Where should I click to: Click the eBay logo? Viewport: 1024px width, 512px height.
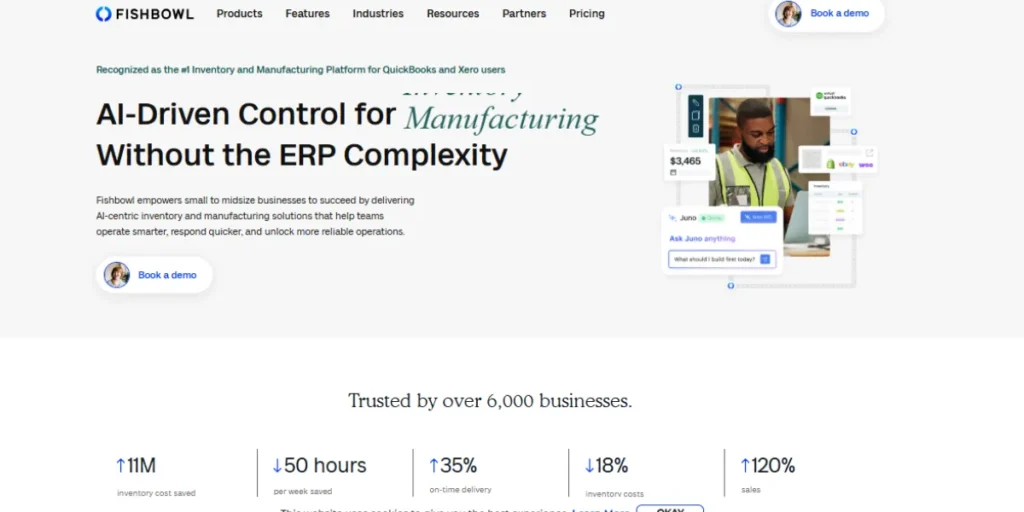[x=847, y=164]
